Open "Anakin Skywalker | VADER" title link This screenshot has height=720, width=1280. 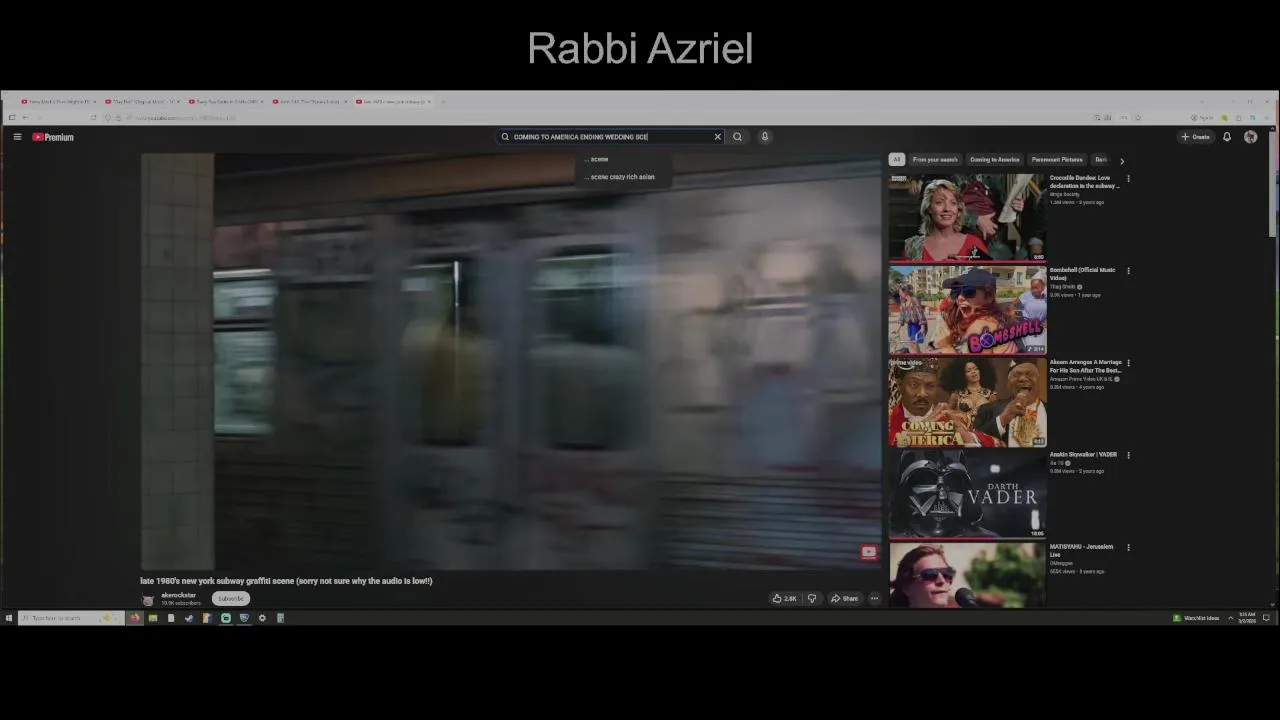(x=1083, y=455)
